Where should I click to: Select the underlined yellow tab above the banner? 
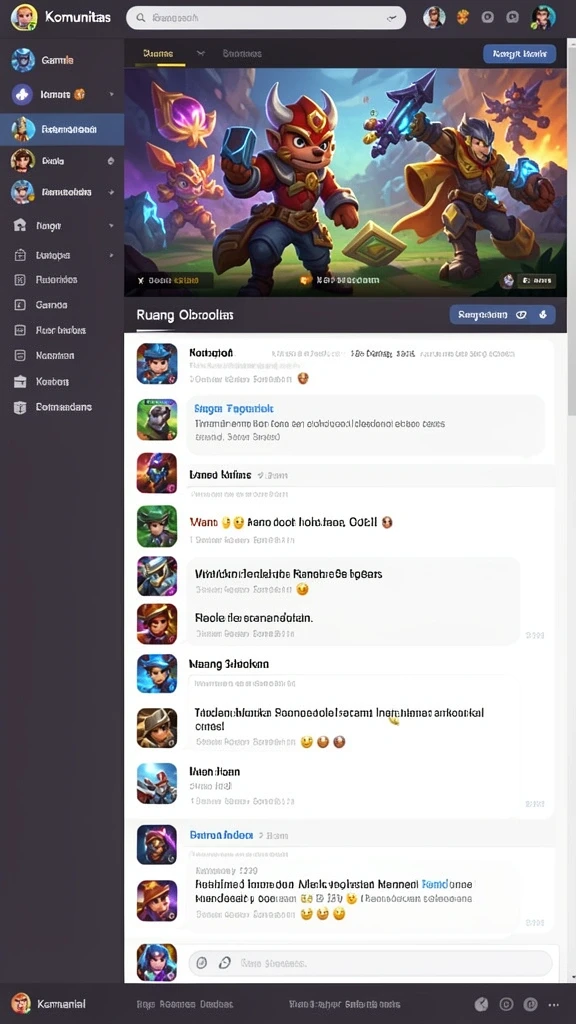tap(159, 54)
